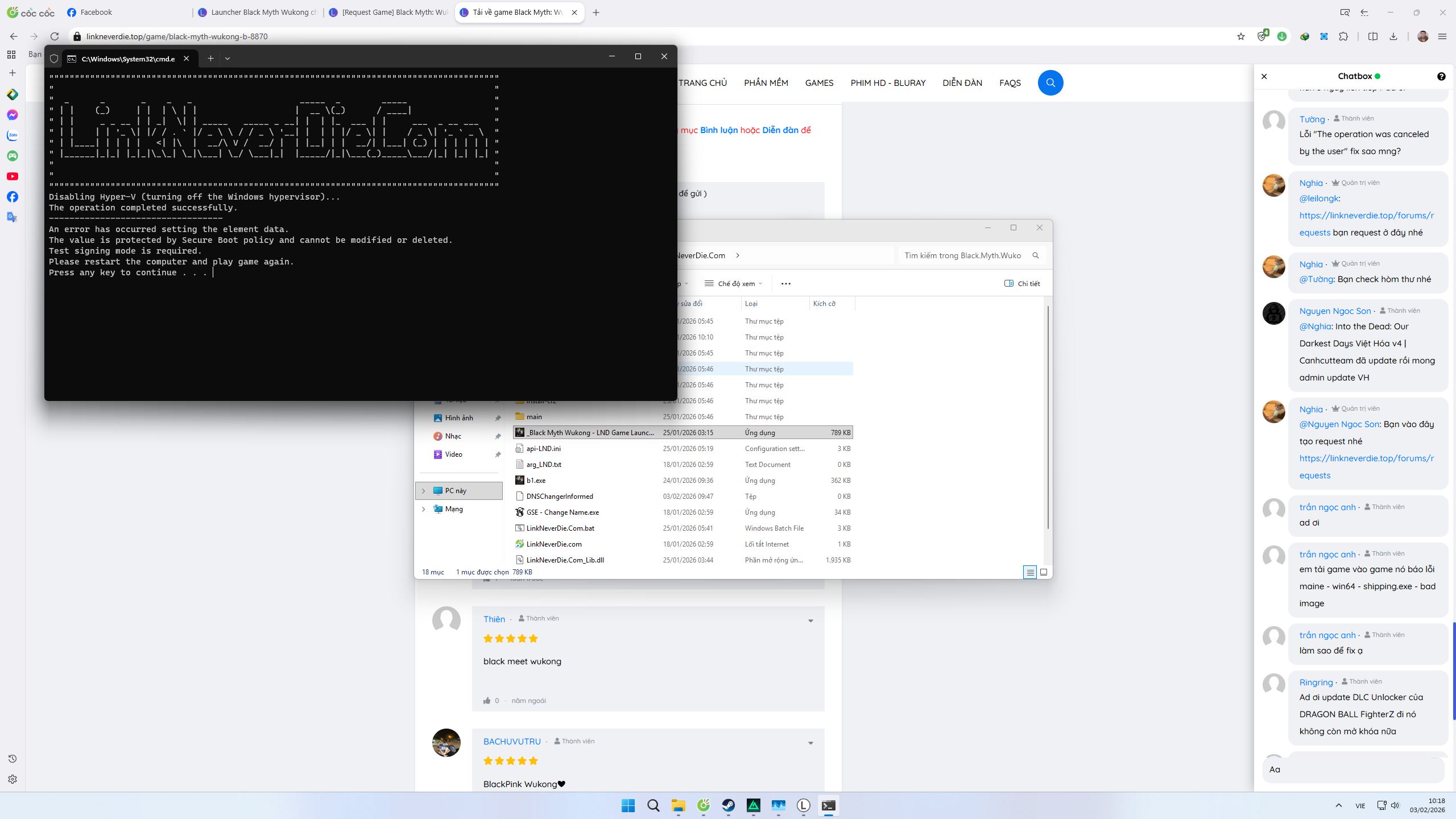
Task: Open Messenger icon in browser sidebar
Action: pos(13,115)
